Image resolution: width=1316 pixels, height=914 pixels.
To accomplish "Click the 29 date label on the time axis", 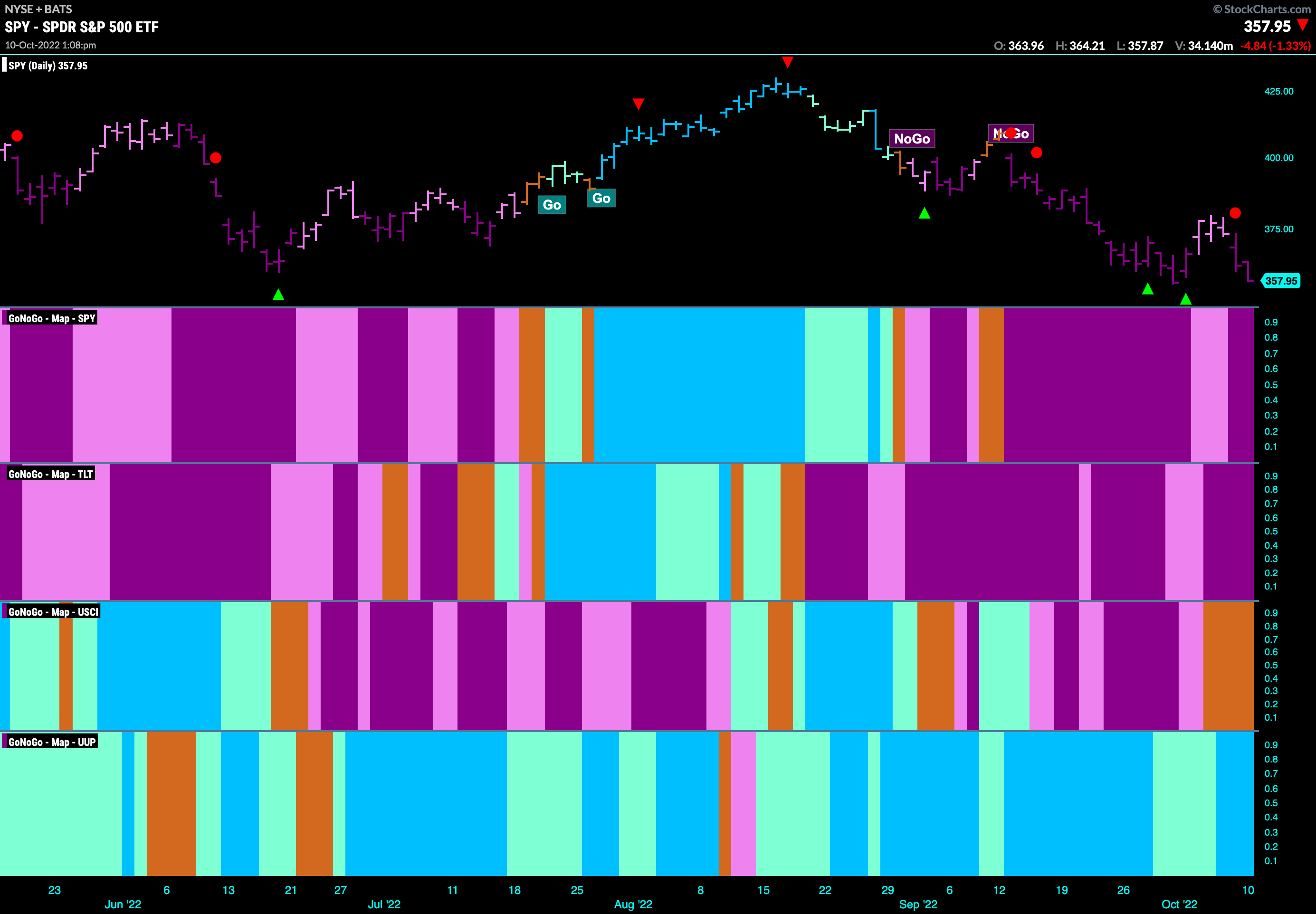I will pos(887,890).
